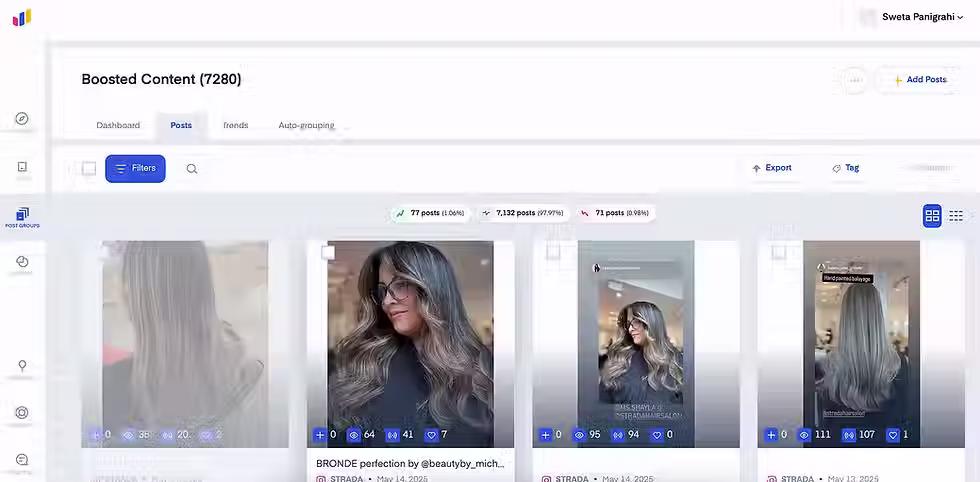Filter by the 71 posts trending-down pill
Viewport: 980px width, 482px height.
(x=616, y=213)
